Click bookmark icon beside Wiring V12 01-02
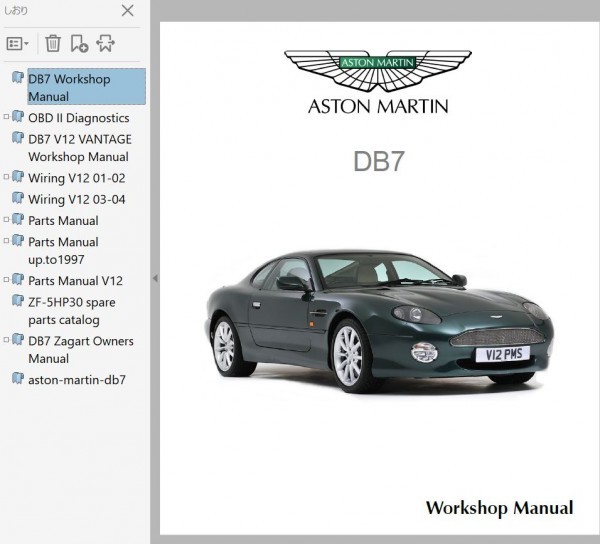 [x=18, y=176]
